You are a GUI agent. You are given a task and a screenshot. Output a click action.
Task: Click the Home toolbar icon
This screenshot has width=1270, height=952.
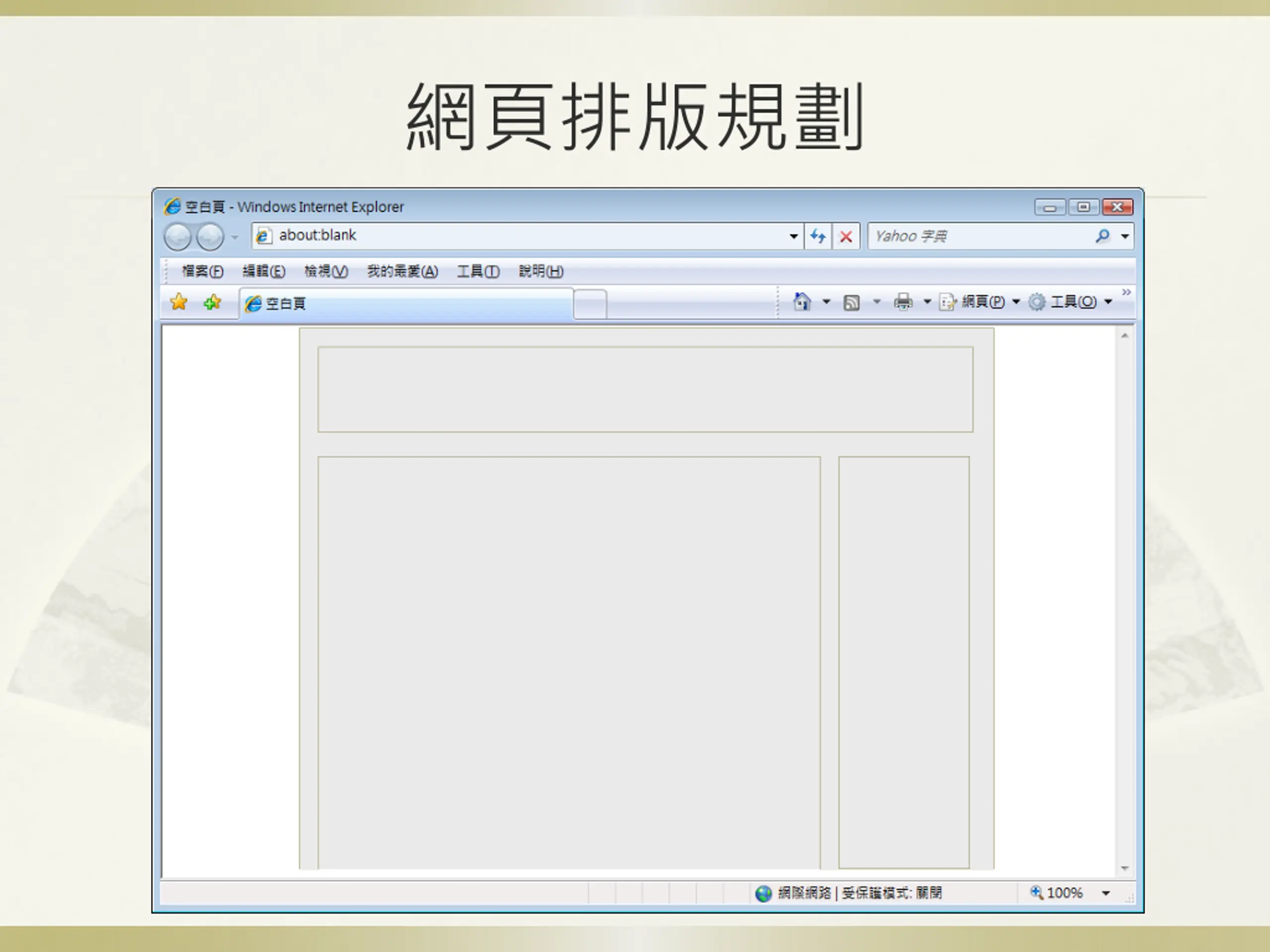(x=802, y=301)
